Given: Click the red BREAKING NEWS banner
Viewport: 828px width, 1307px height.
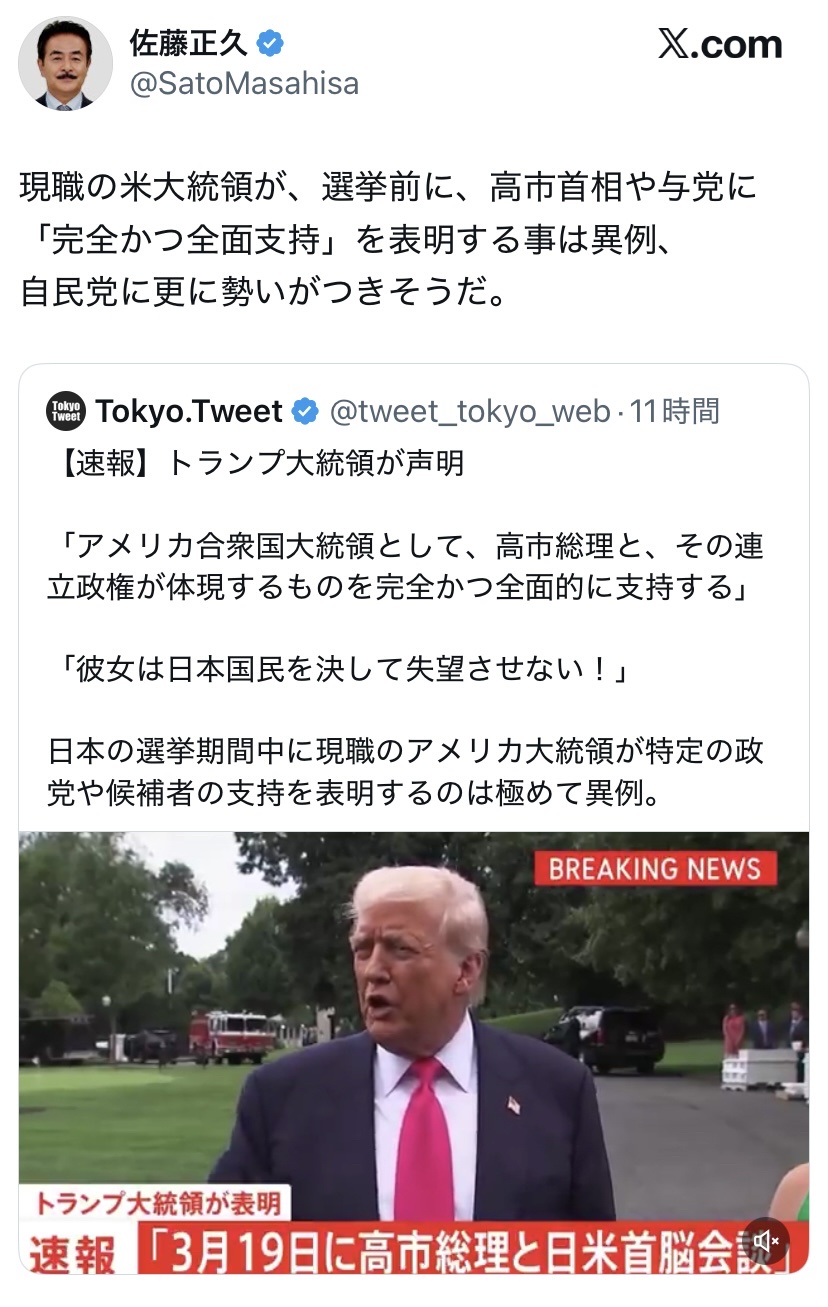Looking at the screenshot, I should 655,868.
